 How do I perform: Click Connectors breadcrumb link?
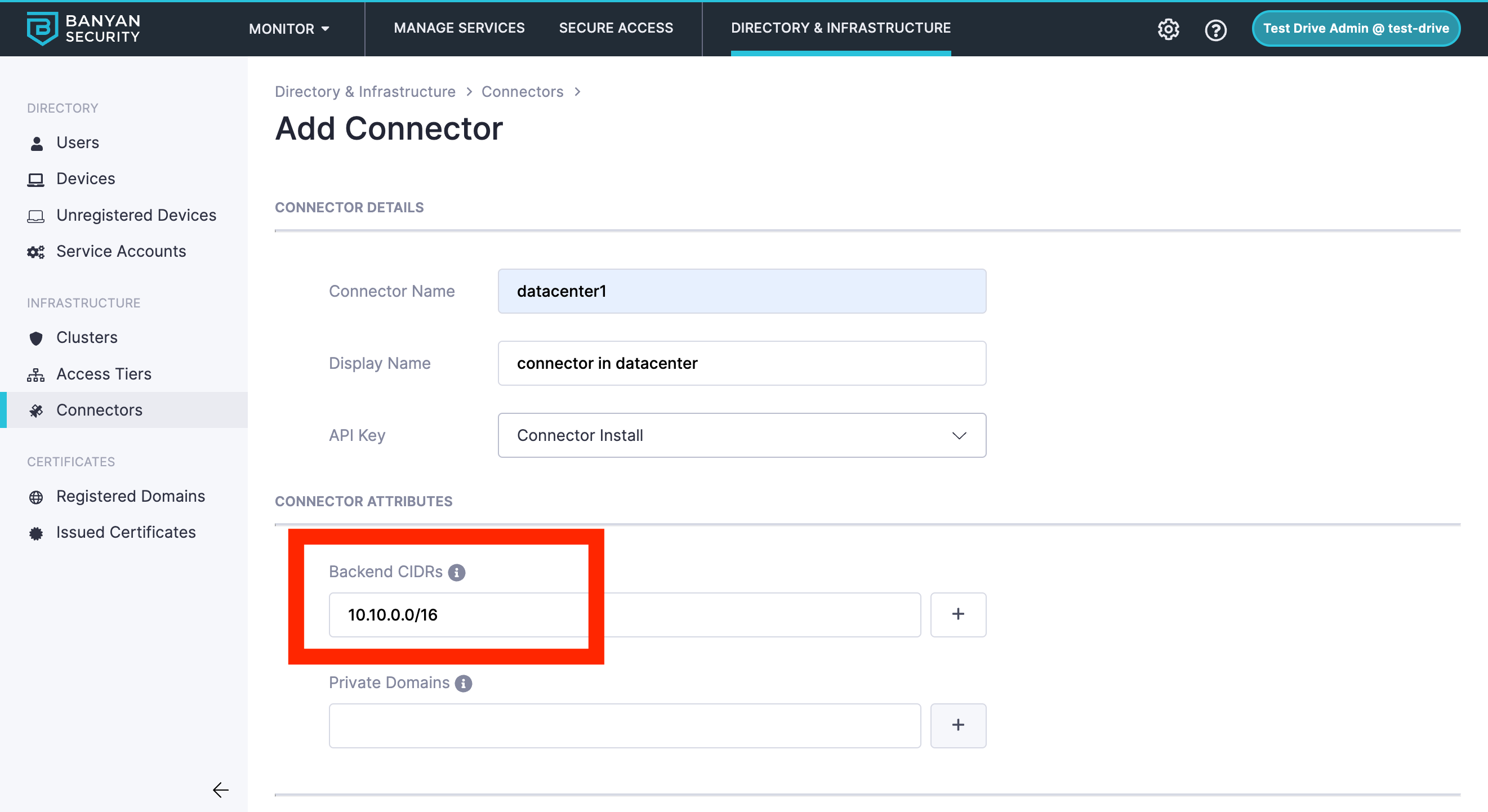[x=522, y=92]
